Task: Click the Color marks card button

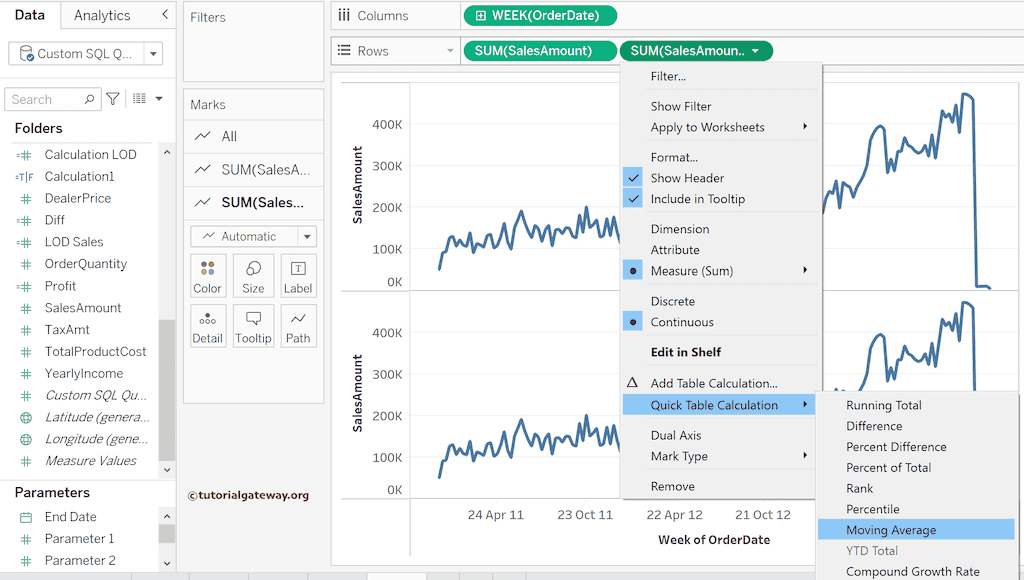Action: 207,276
